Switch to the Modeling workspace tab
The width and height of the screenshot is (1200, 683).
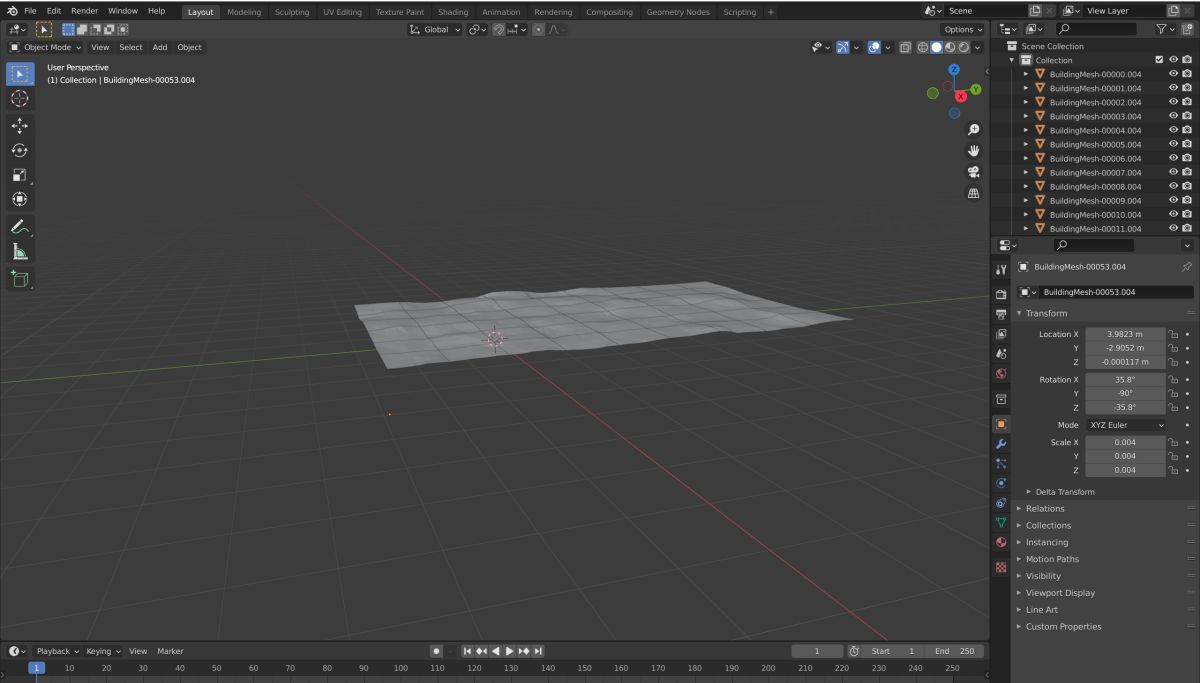click(x=244, y=12)
